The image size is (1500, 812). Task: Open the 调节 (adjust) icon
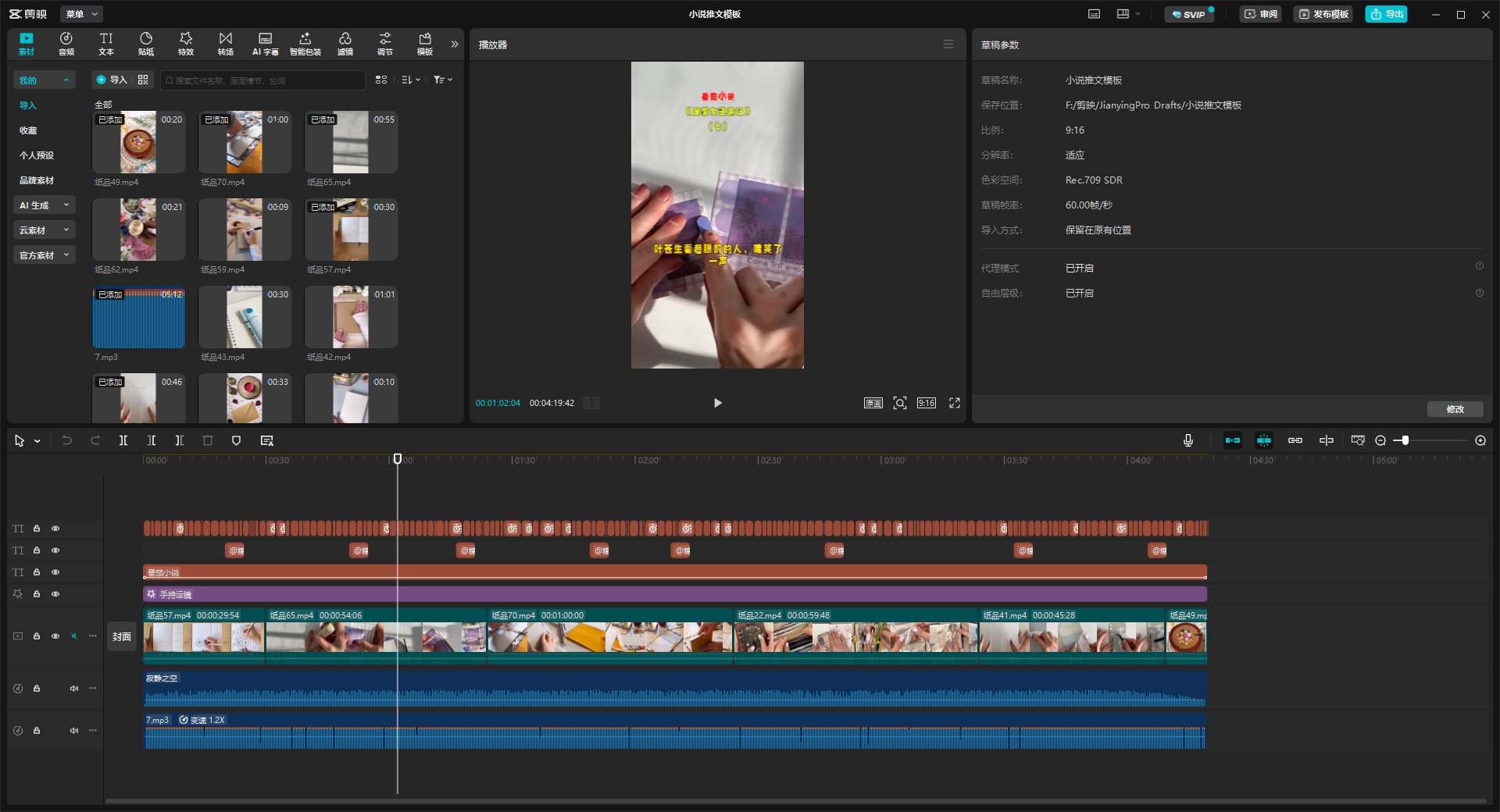[385, 44]
